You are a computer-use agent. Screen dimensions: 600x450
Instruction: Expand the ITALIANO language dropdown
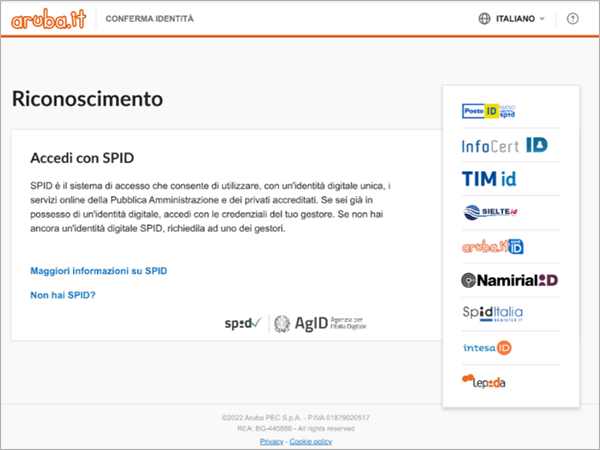pos(520,18)
